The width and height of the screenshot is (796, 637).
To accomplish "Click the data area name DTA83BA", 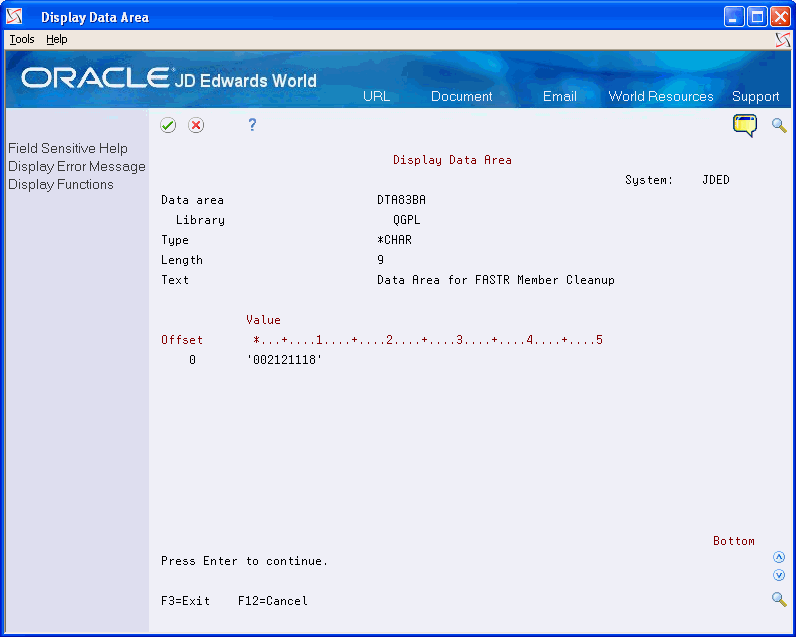I will (x=401, y=199).
